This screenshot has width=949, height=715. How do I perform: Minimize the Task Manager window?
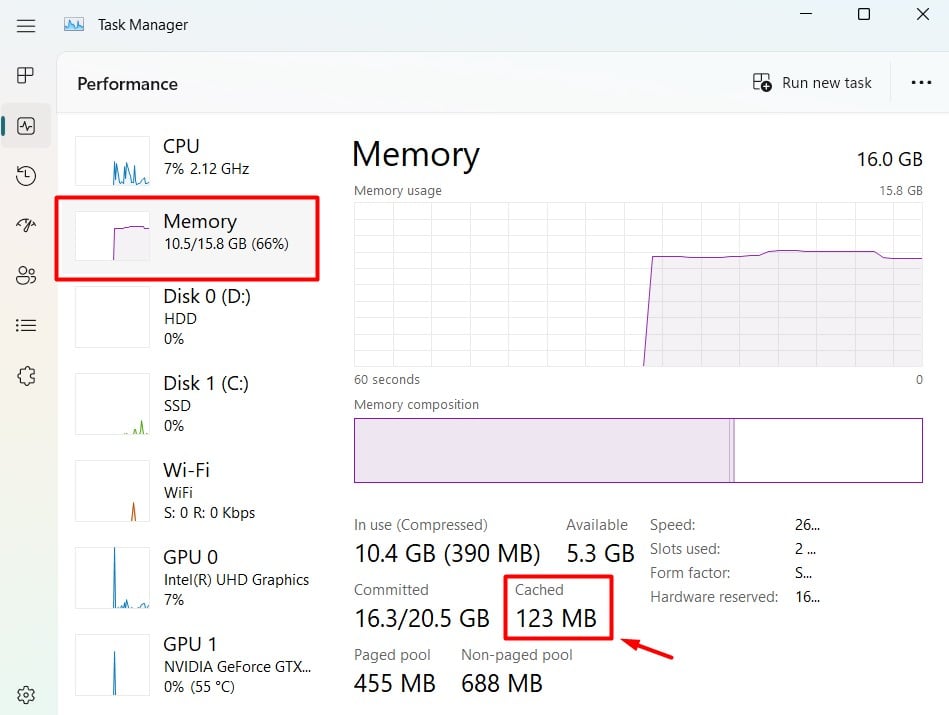(806, 13)
